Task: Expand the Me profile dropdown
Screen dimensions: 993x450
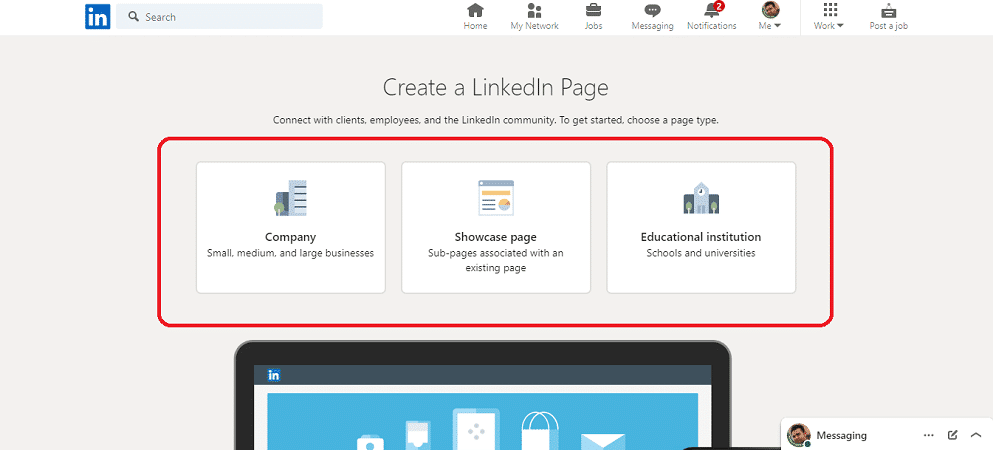Action: [770, 17]
